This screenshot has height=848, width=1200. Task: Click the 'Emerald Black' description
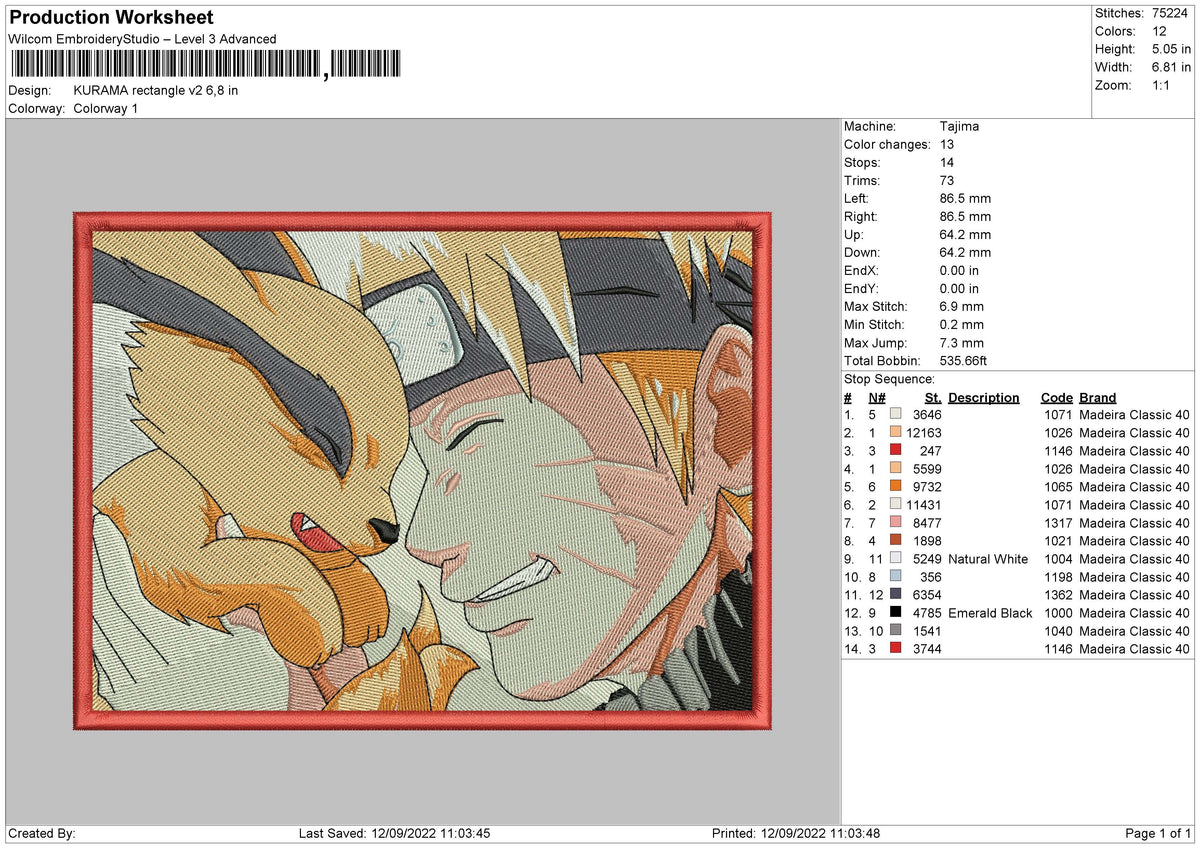point(990,613)
